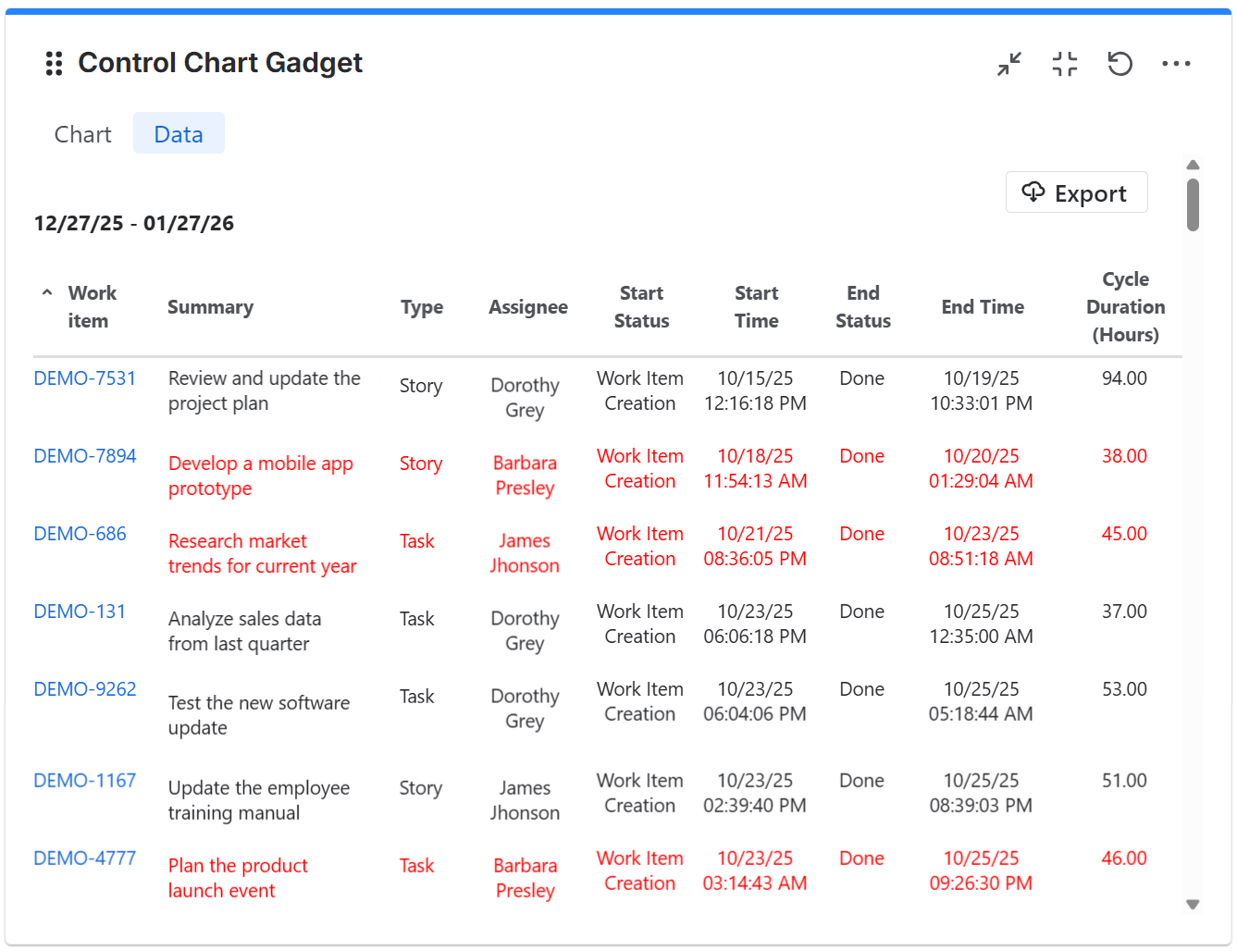Open work item DEMO-9262
The height and width of the screenshot is (952, 1237).
[84, 688]
